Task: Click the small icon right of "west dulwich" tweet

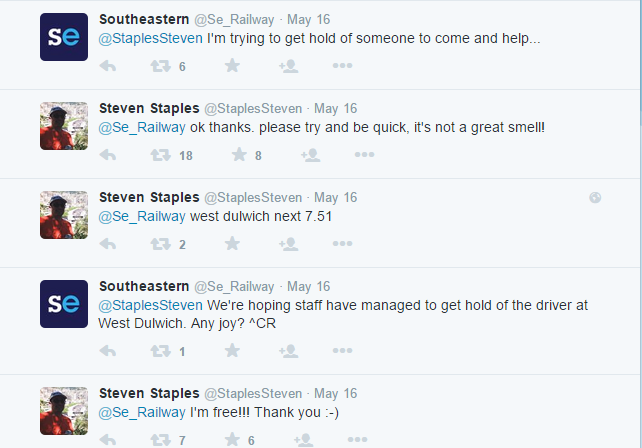Action: tap(595, 198)
